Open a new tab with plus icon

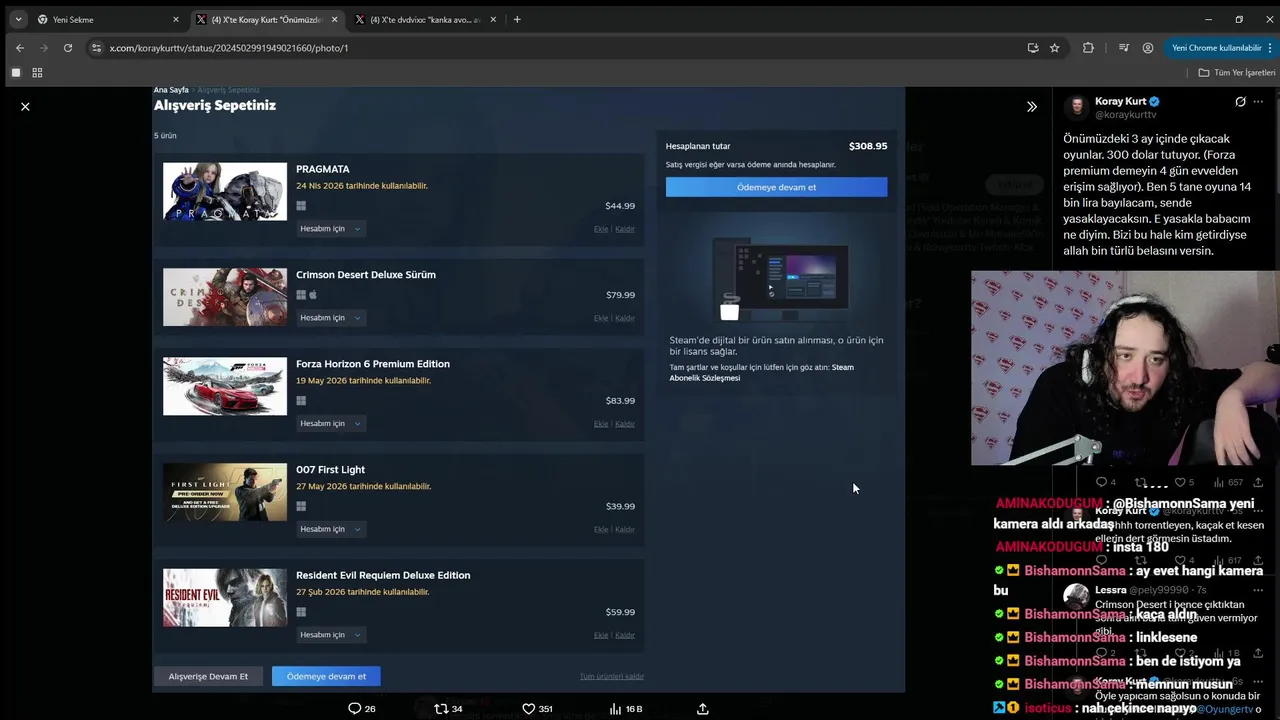517,19
